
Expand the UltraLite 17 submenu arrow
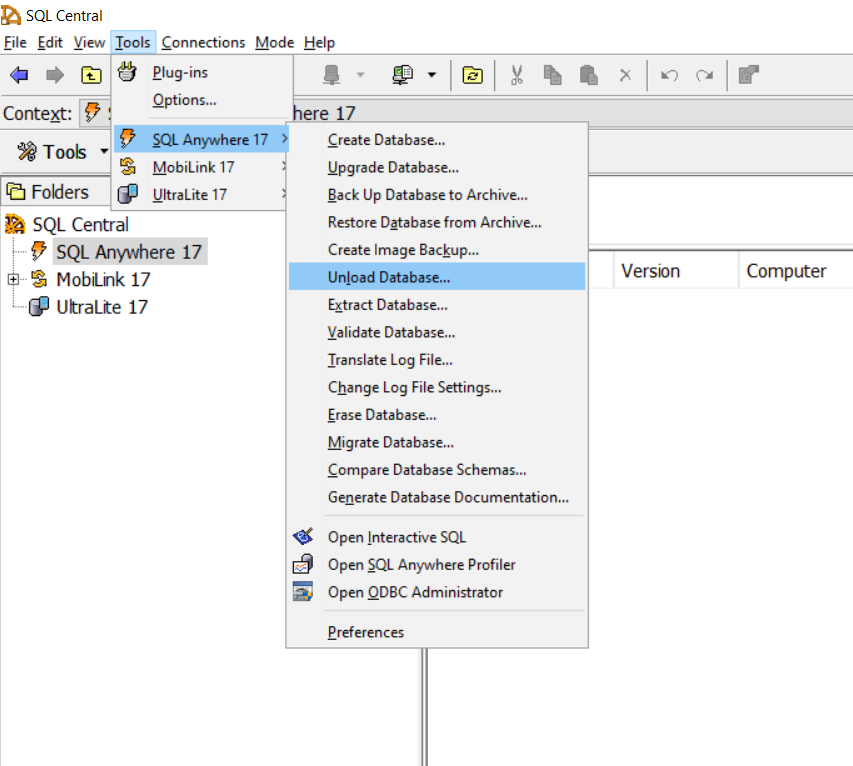pyautogui.click(x=283, y=194)
